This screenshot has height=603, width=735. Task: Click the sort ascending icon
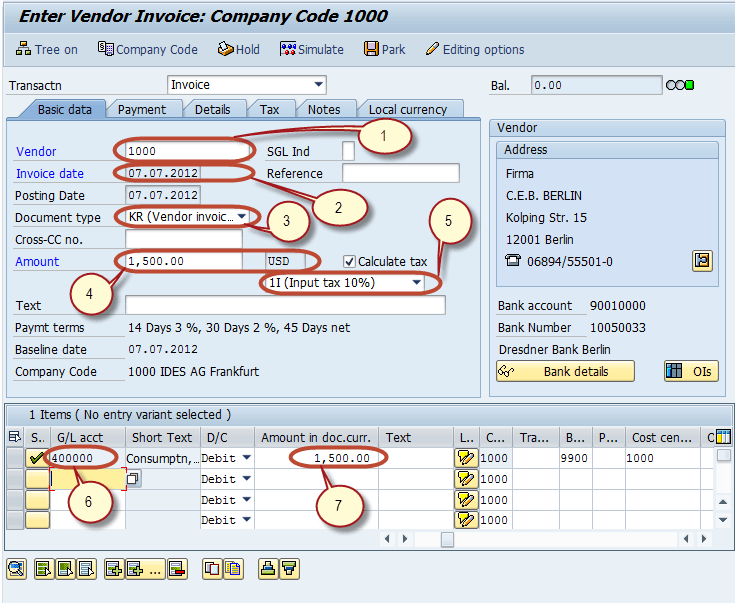click(x=267, y=569)
